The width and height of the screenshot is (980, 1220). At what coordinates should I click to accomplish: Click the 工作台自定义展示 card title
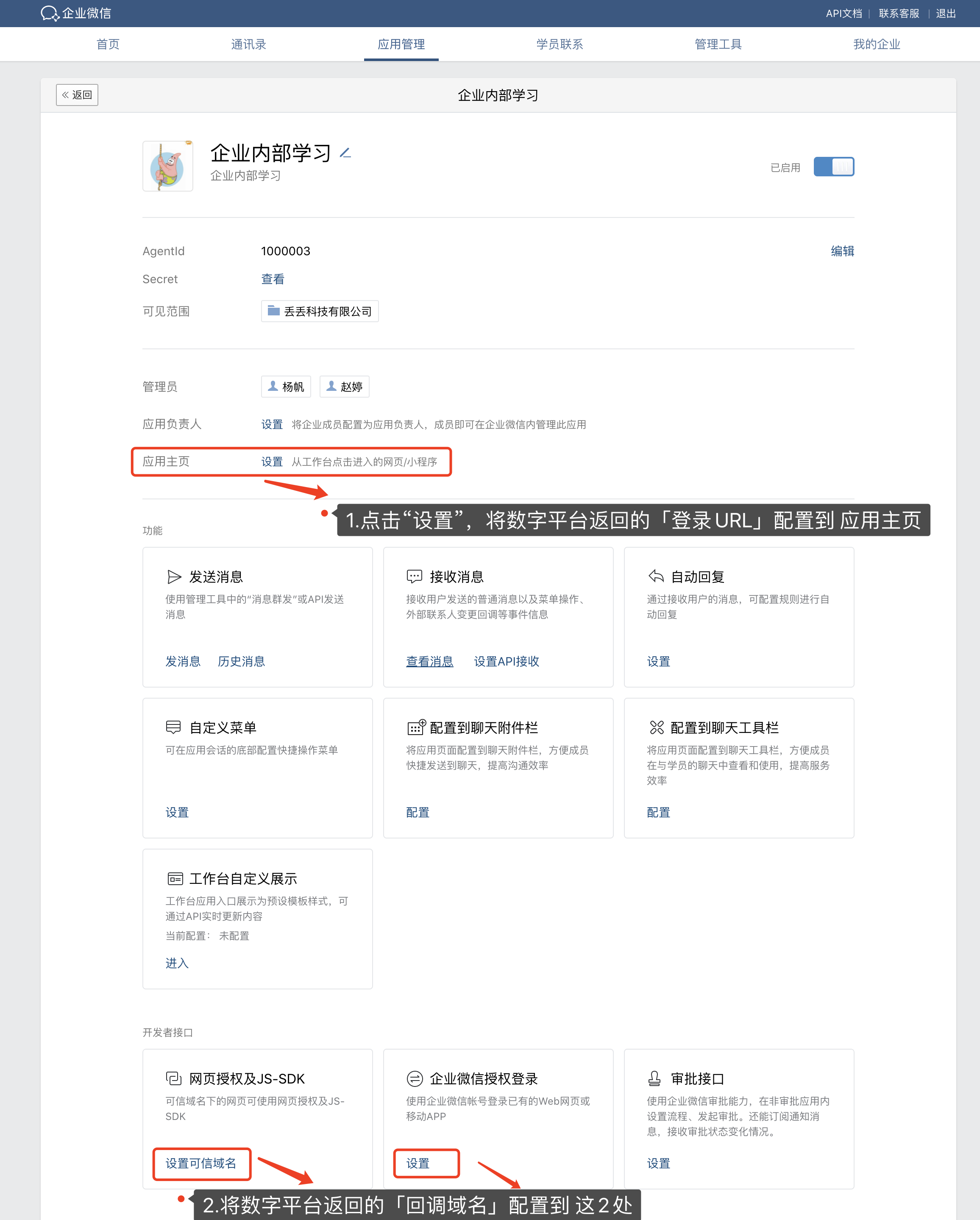pyautogui.click(x=243, y=879)
